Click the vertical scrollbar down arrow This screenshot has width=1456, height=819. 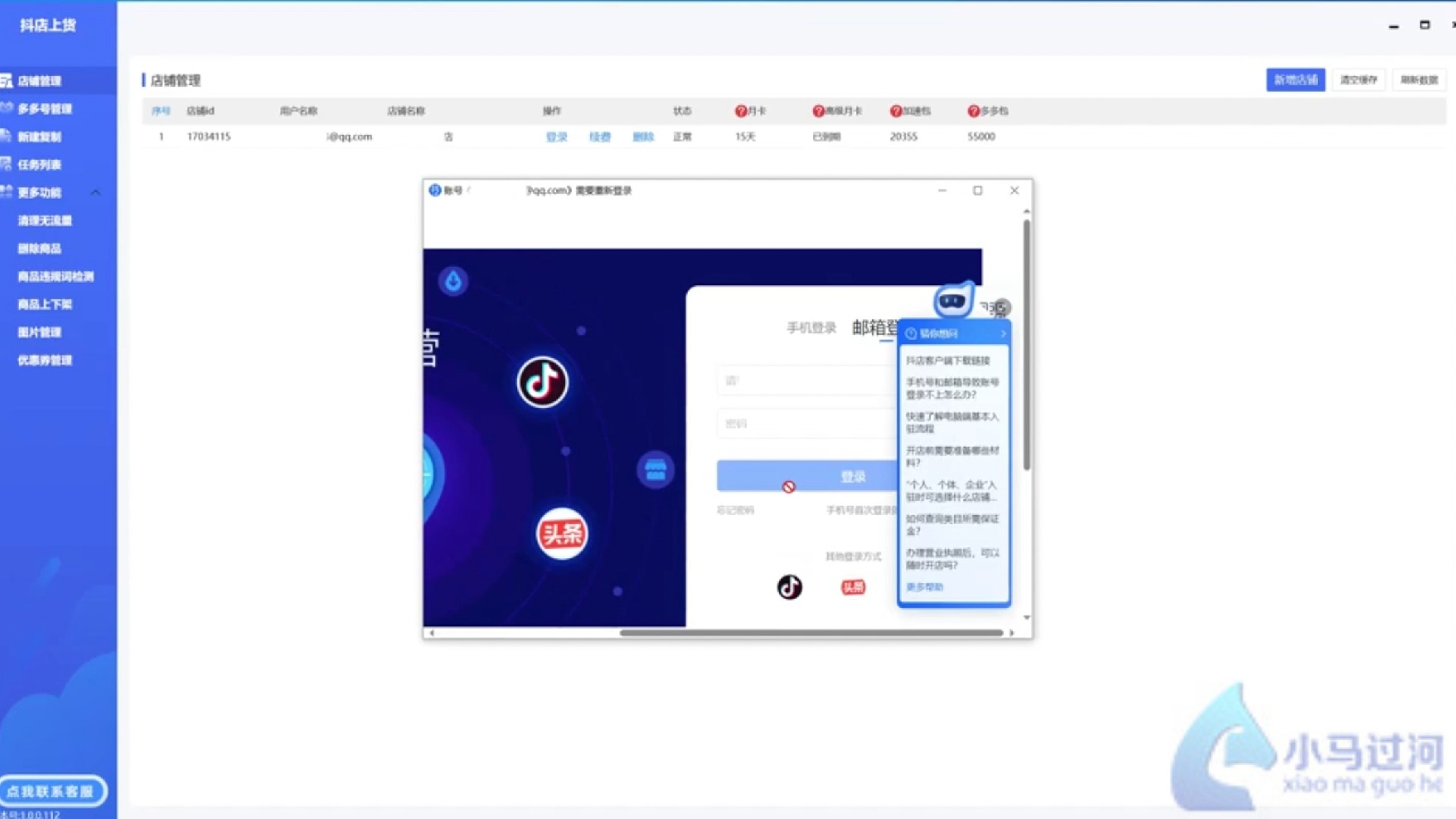1026,618
